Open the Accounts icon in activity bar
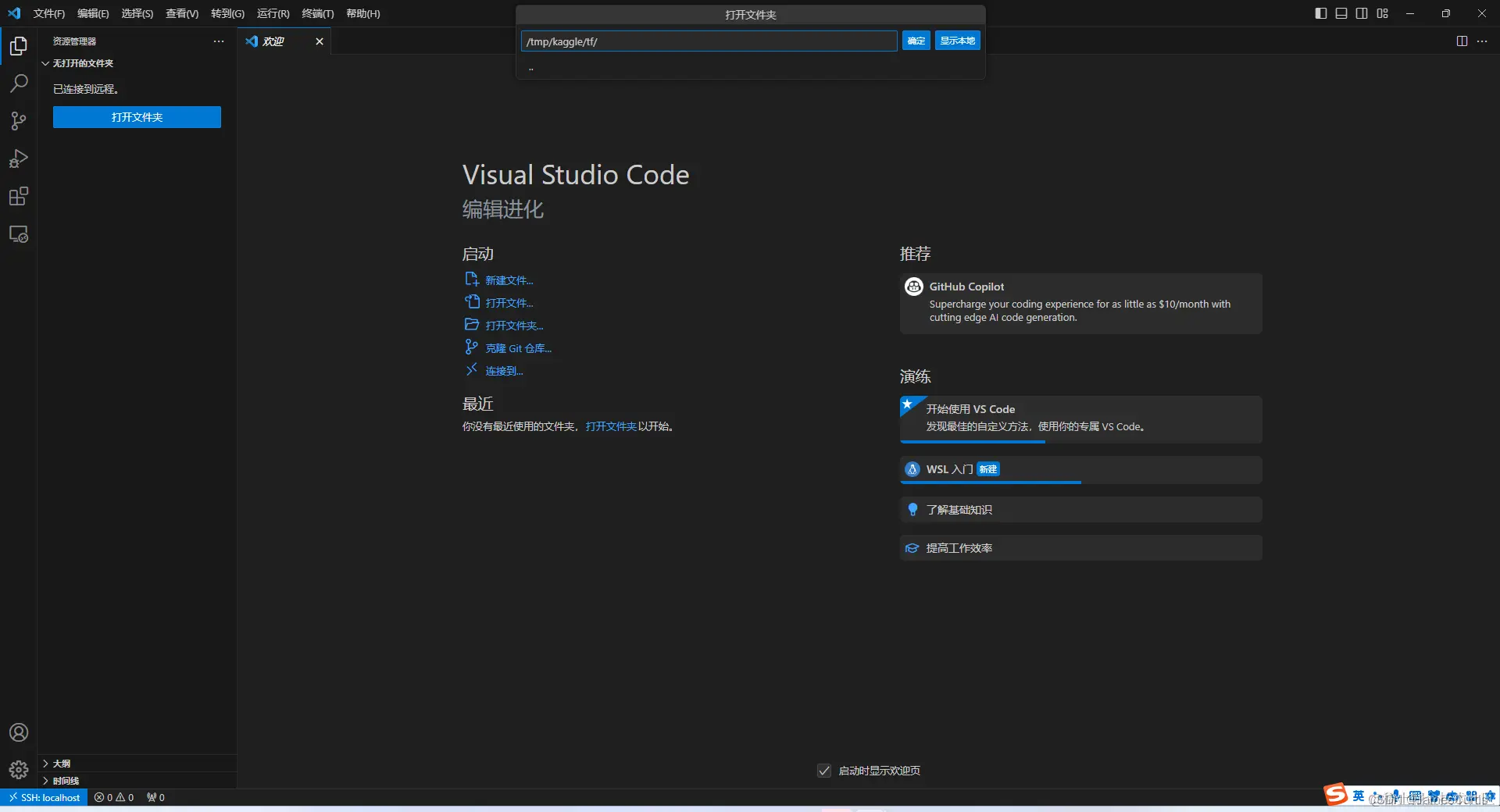 pos(19,732)
